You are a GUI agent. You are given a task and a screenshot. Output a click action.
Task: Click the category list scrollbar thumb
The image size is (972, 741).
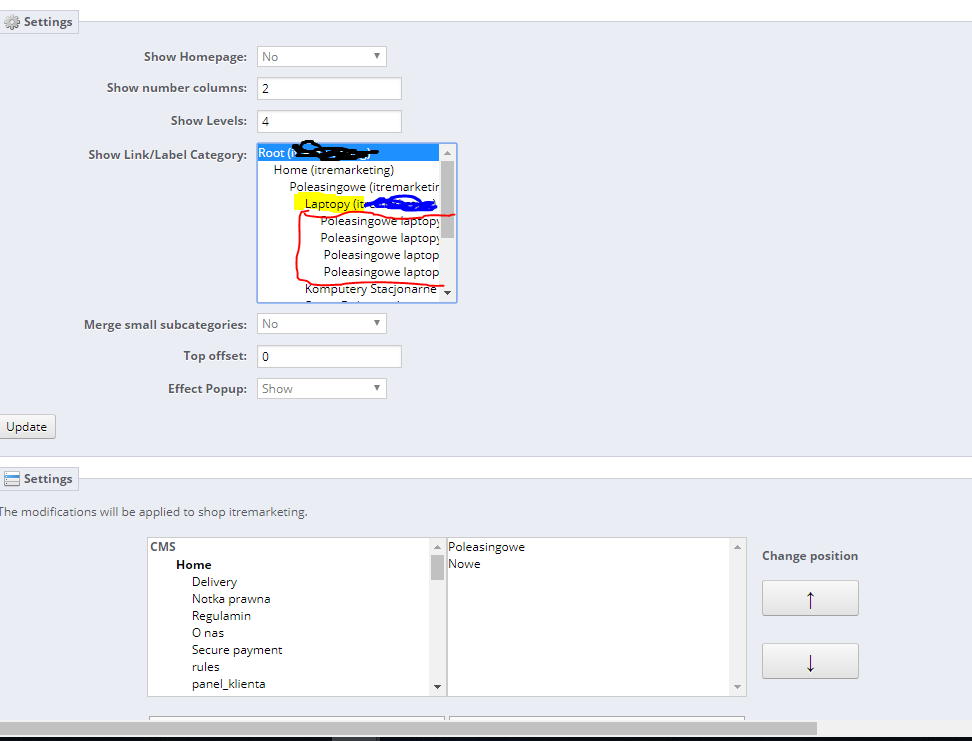448,199
